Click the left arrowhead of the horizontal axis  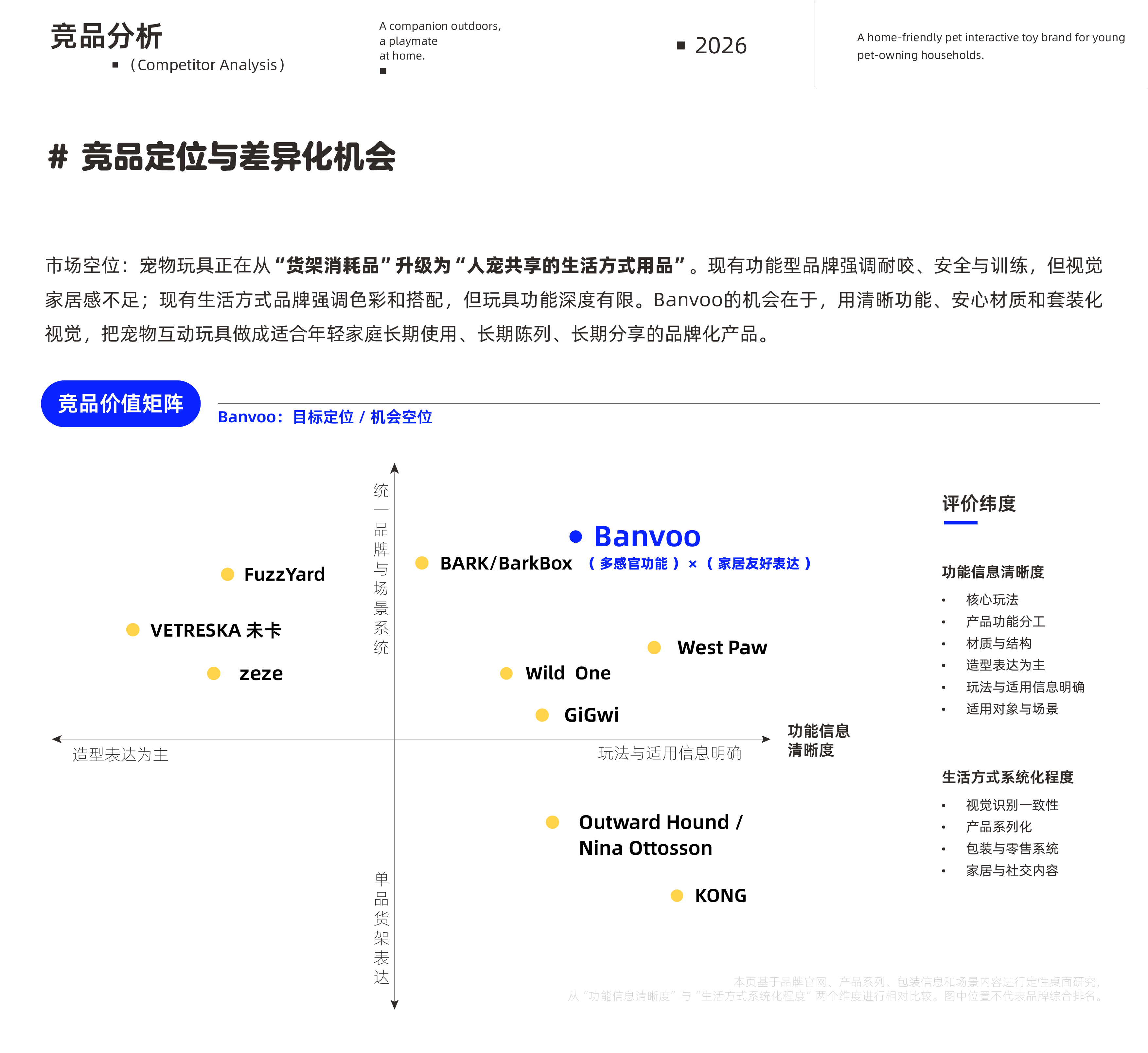[x=56, y=739]
